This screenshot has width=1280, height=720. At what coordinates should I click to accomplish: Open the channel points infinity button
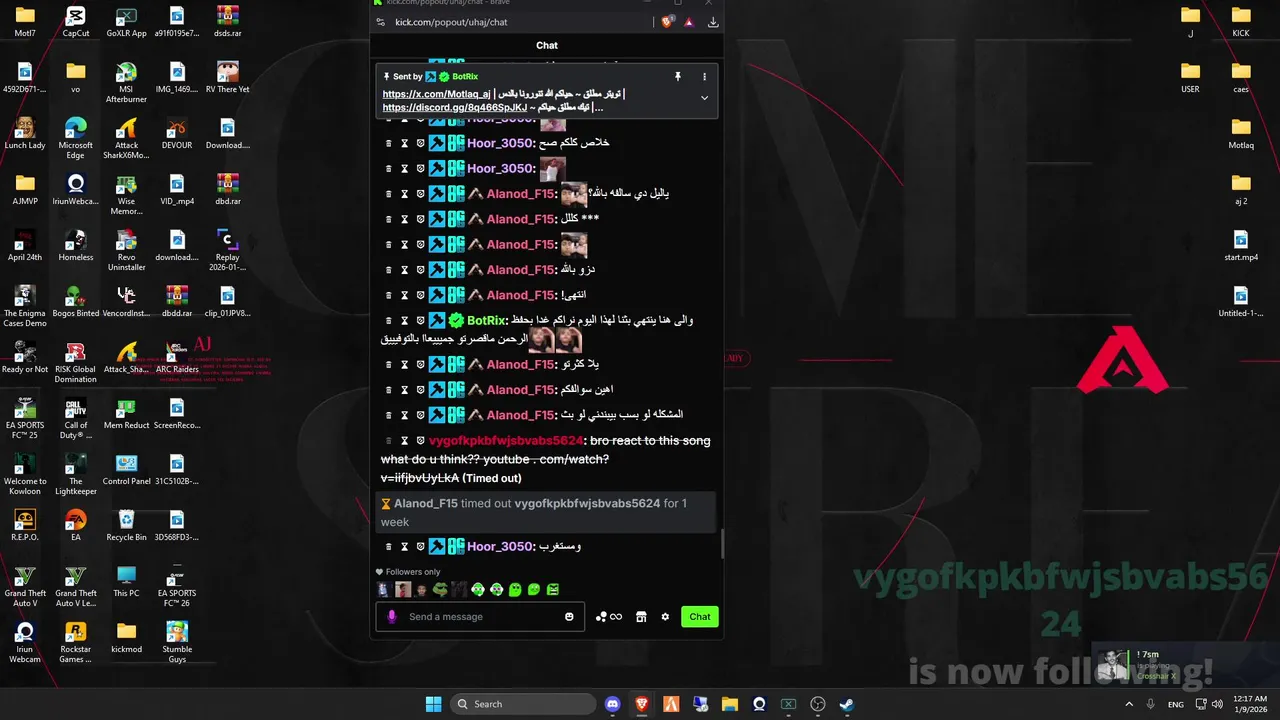tap(609, 617)
